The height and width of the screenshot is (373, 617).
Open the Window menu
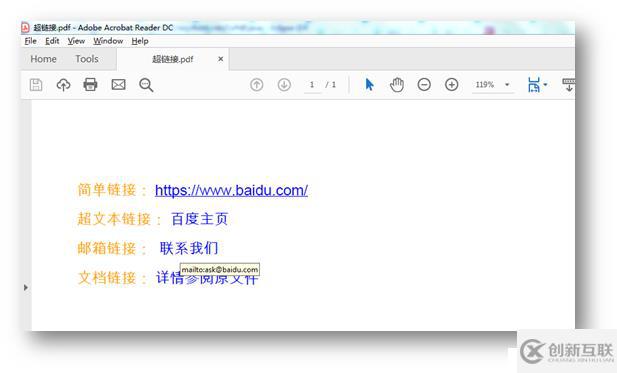[108, 41]
